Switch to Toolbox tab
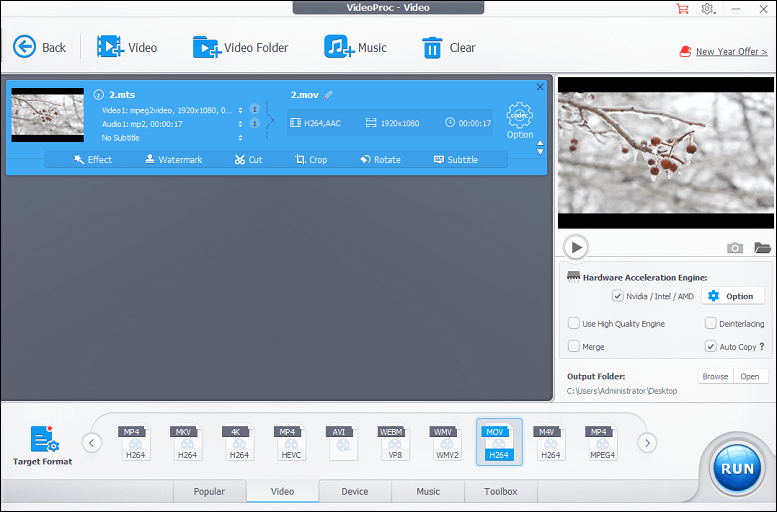This screenshot has height=512, width=777. click(500, 491)
